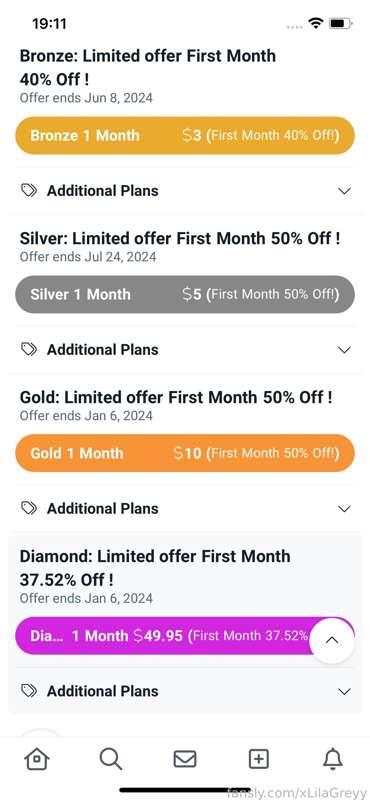Expand Additional Plans chevron under Gold
Image resolution: width=370 pixels, height=800 pixels.
344,509
